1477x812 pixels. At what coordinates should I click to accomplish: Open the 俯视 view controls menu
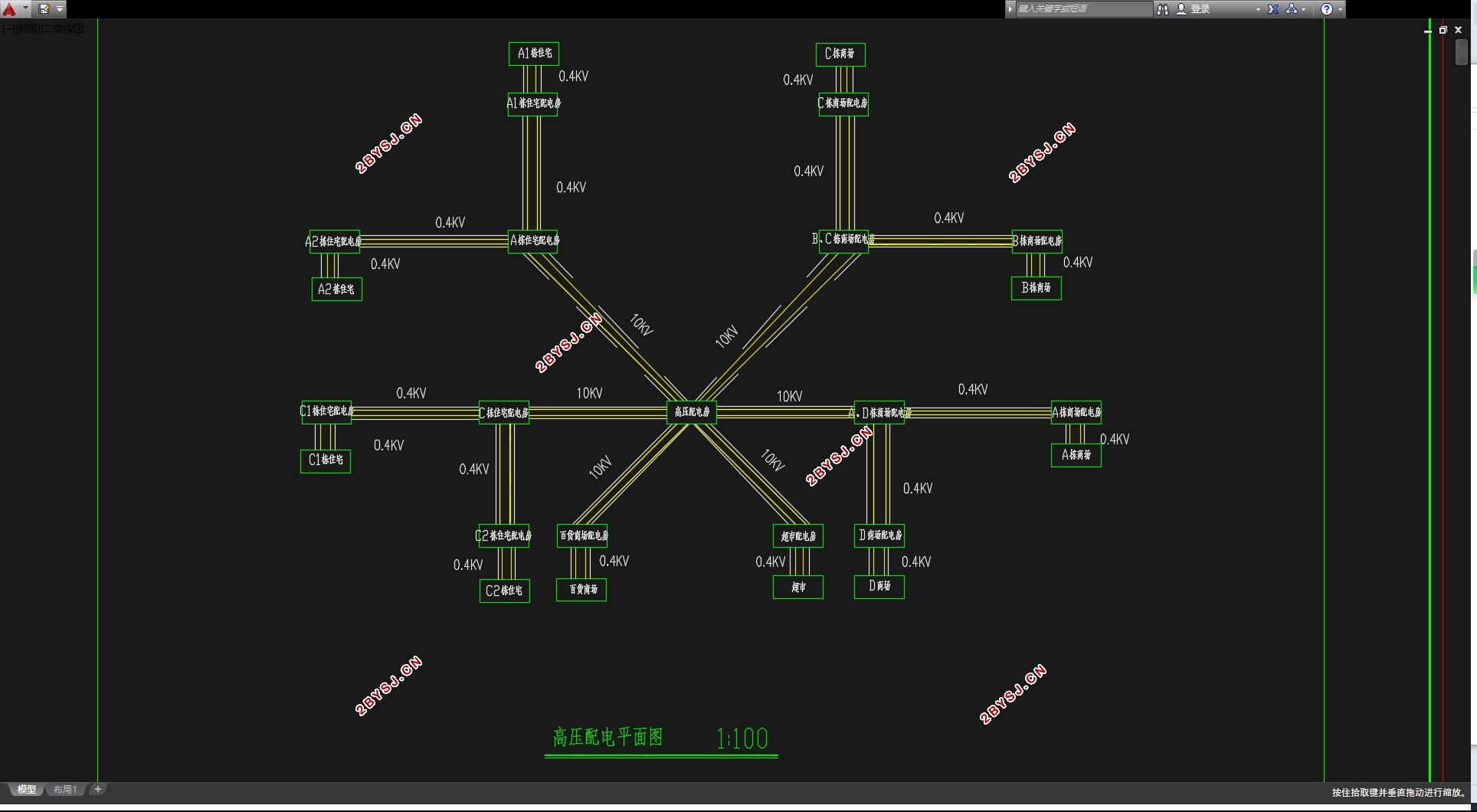[27, 28]
